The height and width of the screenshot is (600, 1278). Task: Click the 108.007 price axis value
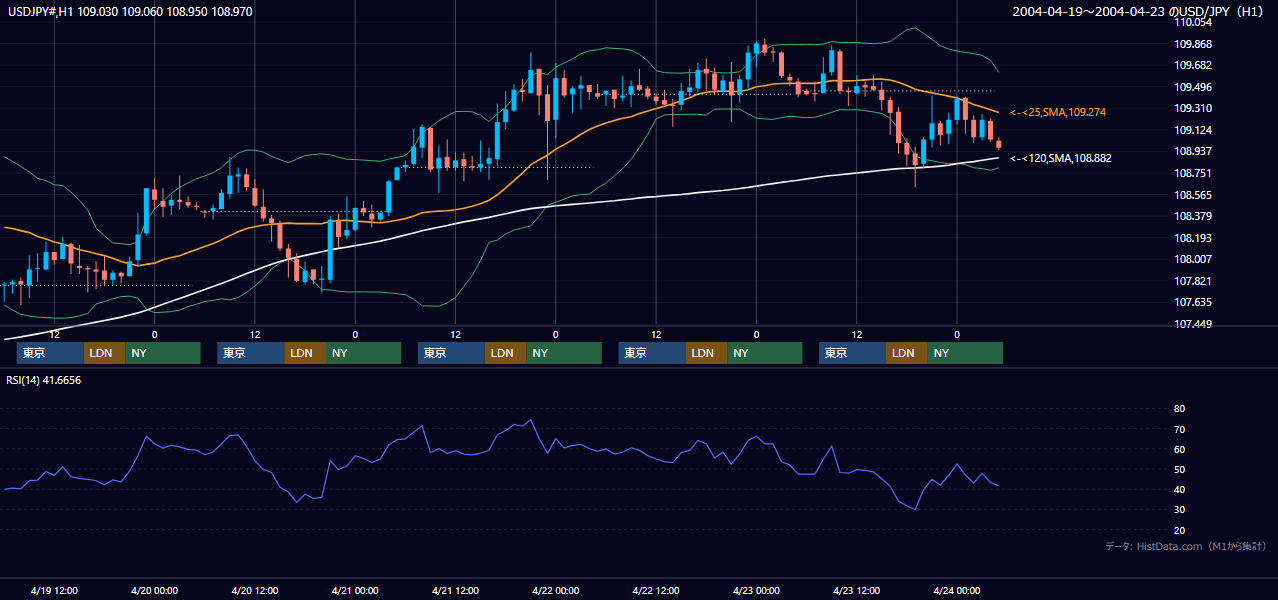[x=1193, y=259]
